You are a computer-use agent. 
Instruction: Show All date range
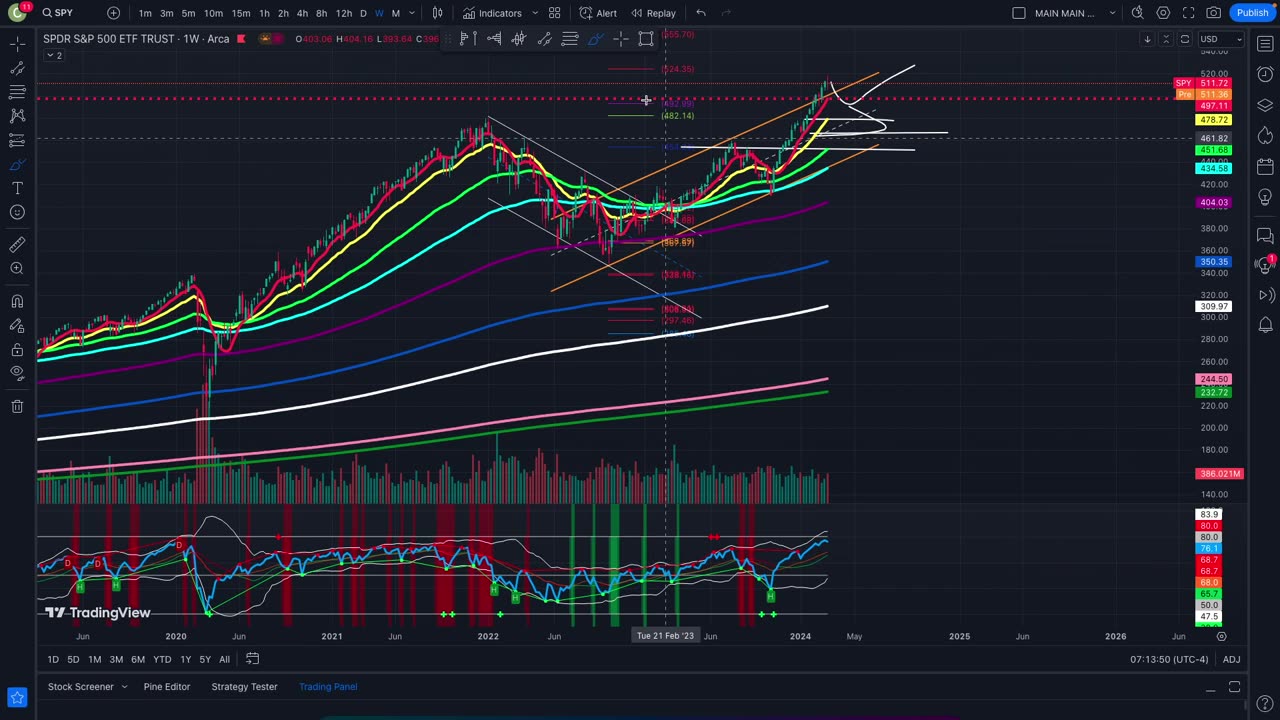[224, 659]
